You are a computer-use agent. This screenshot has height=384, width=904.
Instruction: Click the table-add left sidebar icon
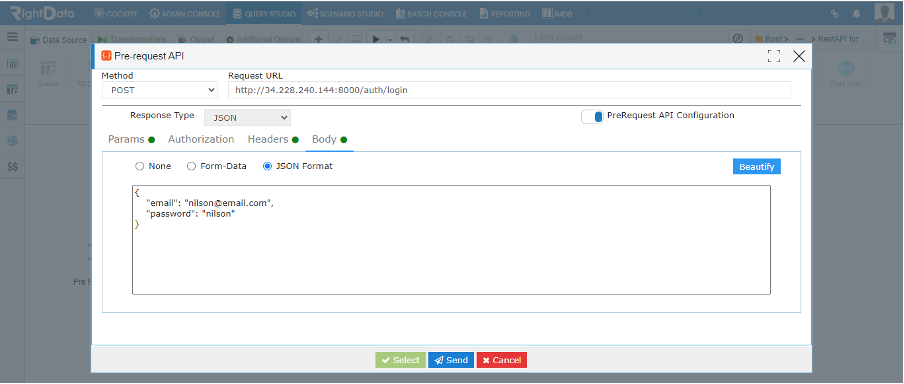tap(12, 89)
